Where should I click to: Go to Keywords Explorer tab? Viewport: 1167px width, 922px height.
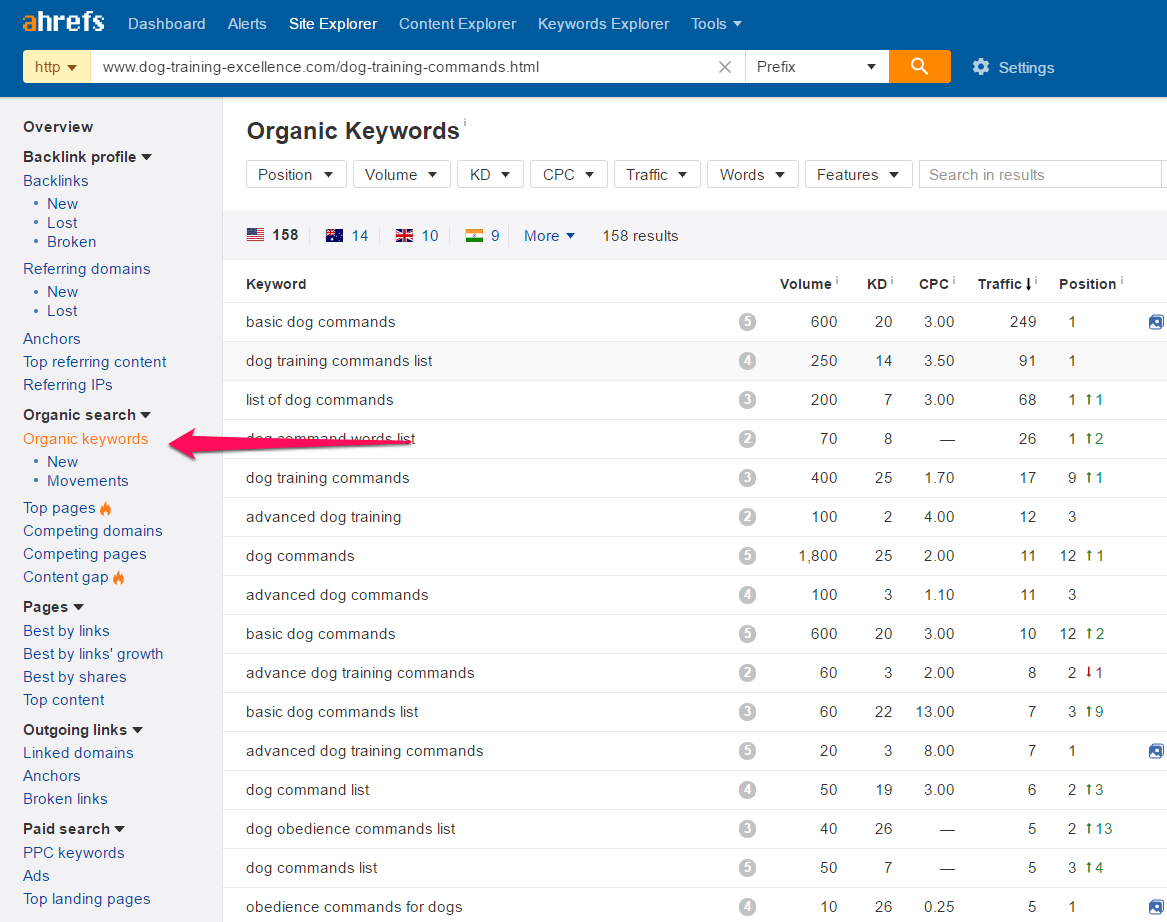pos(603,24)
